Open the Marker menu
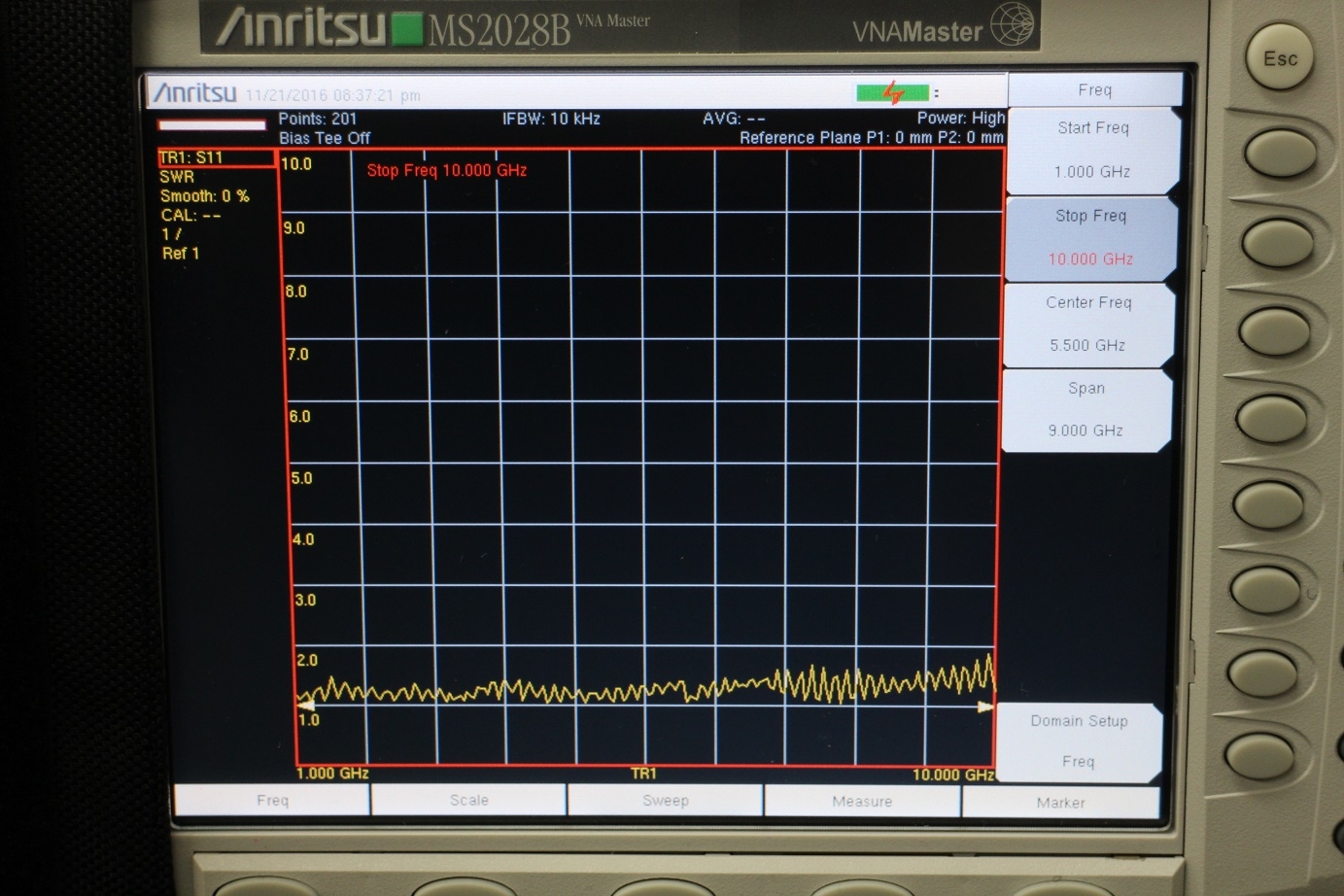The image size is (1344, 896). click(1060, 803)
